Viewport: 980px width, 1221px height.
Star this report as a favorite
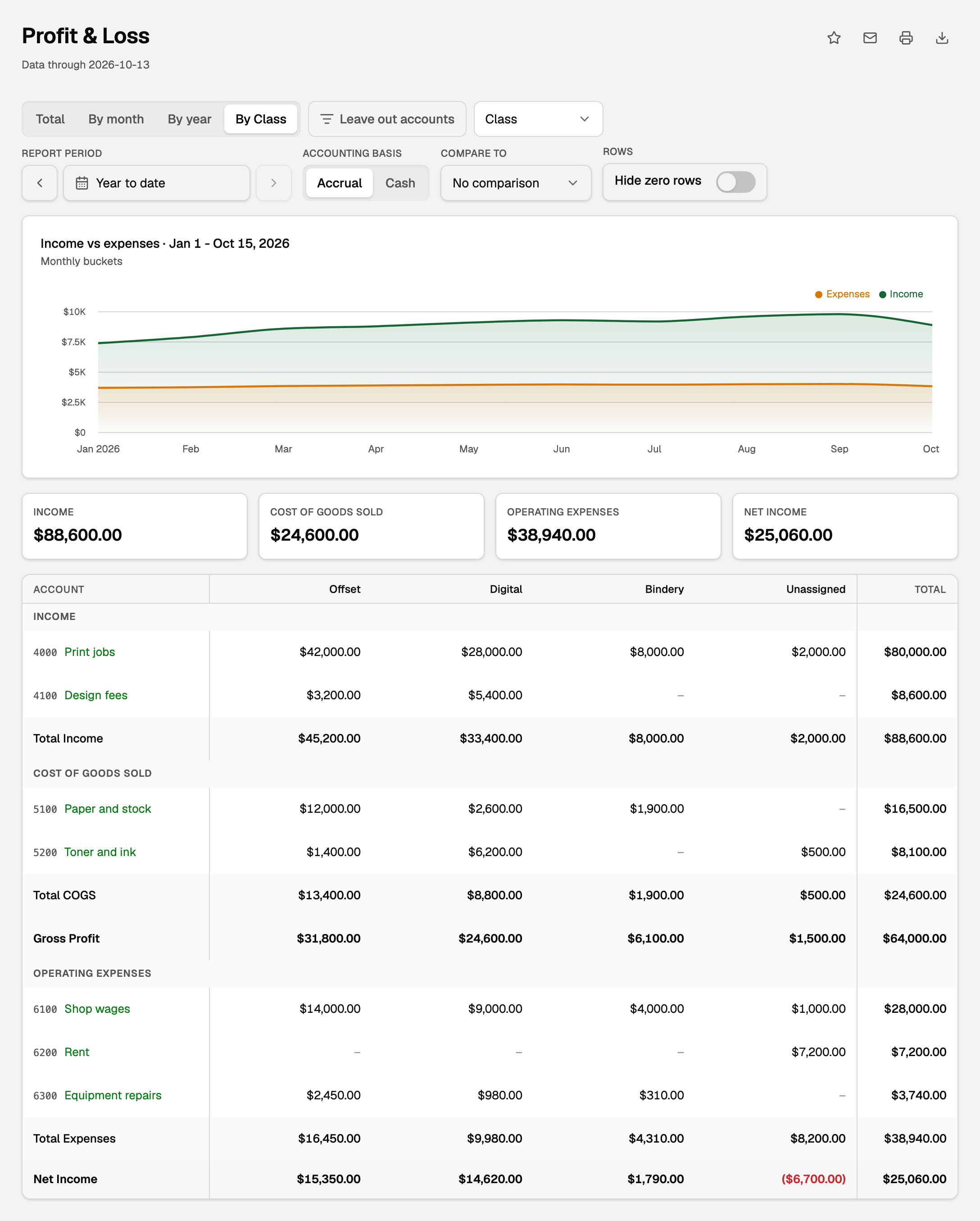[x=833, y=38]
